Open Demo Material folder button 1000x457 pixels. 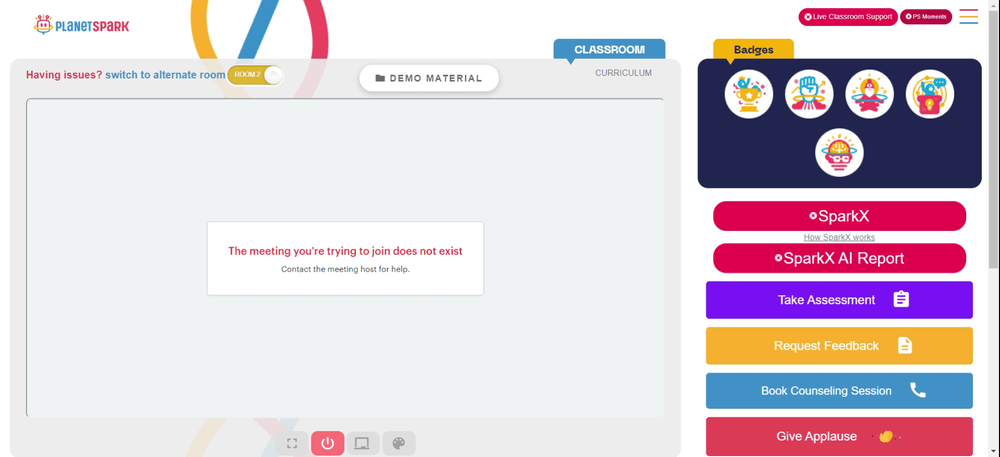(429, 78)
